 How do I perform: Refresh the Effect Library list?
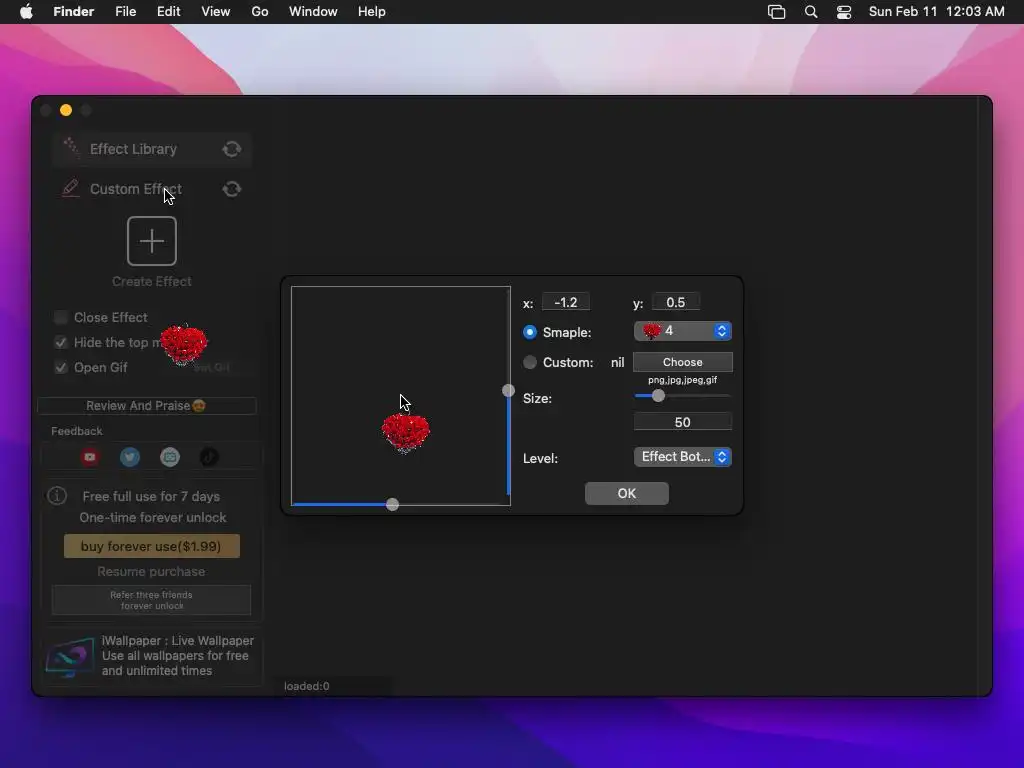click(x=232, y=149)
